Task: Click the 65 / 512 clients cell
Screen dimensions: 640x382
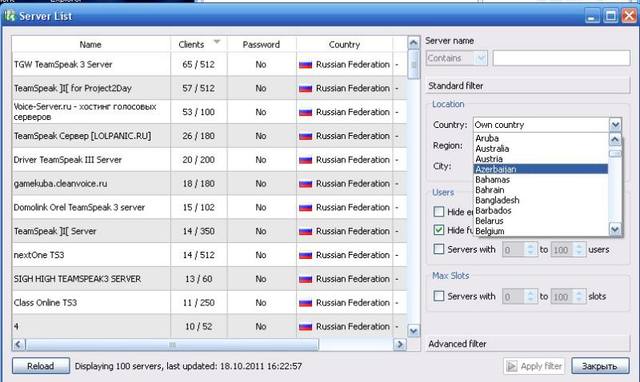Action: tap(199, 64)
